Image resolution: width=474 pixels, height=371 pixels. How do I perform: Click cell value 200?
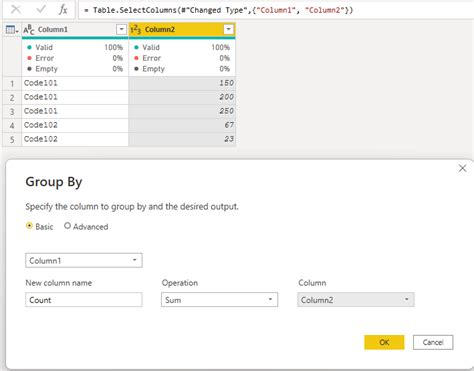click(x=182, y=97)
